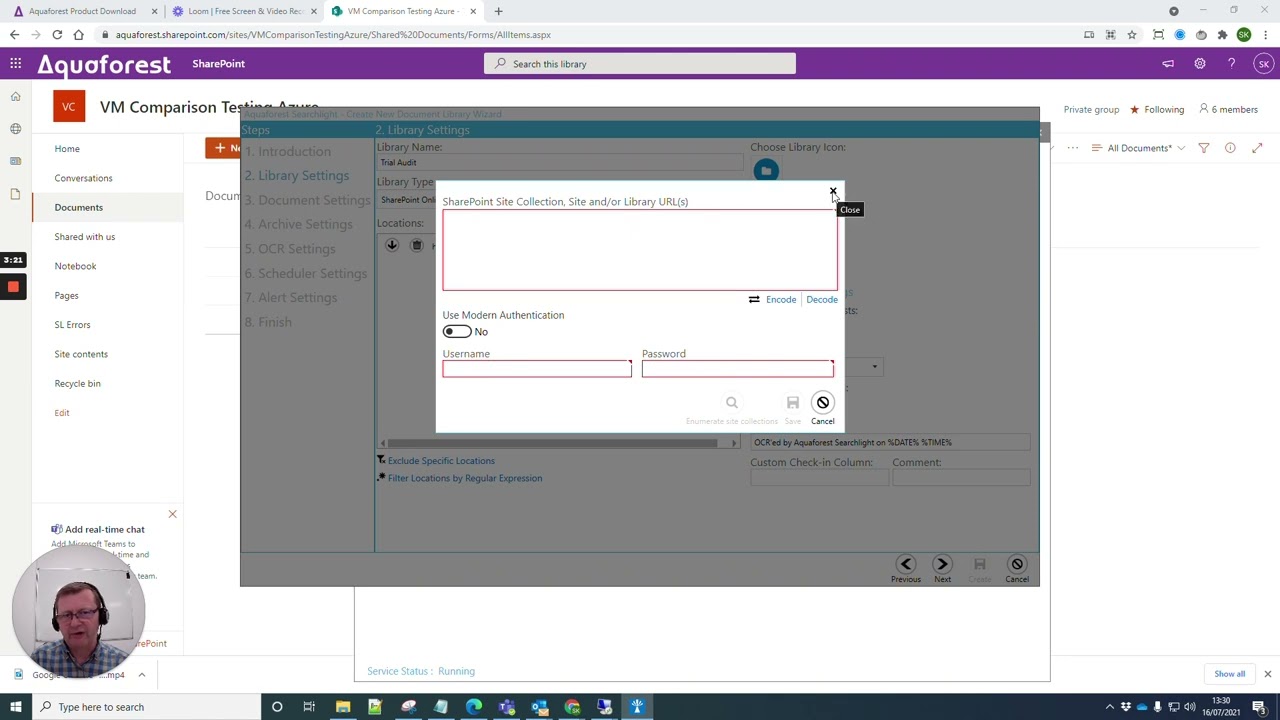Open Site contents in site navigation
The width and height of the screenshot is (1280, 720).
tap(81, 354)
